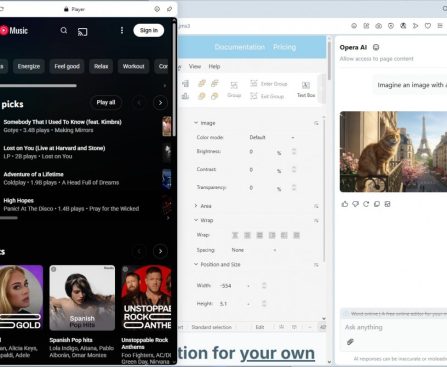Click the Contrast value stepper
Image resolution: width=447 pixels, height=367 pixels.
pyautogui.click(x=294, y=170)
